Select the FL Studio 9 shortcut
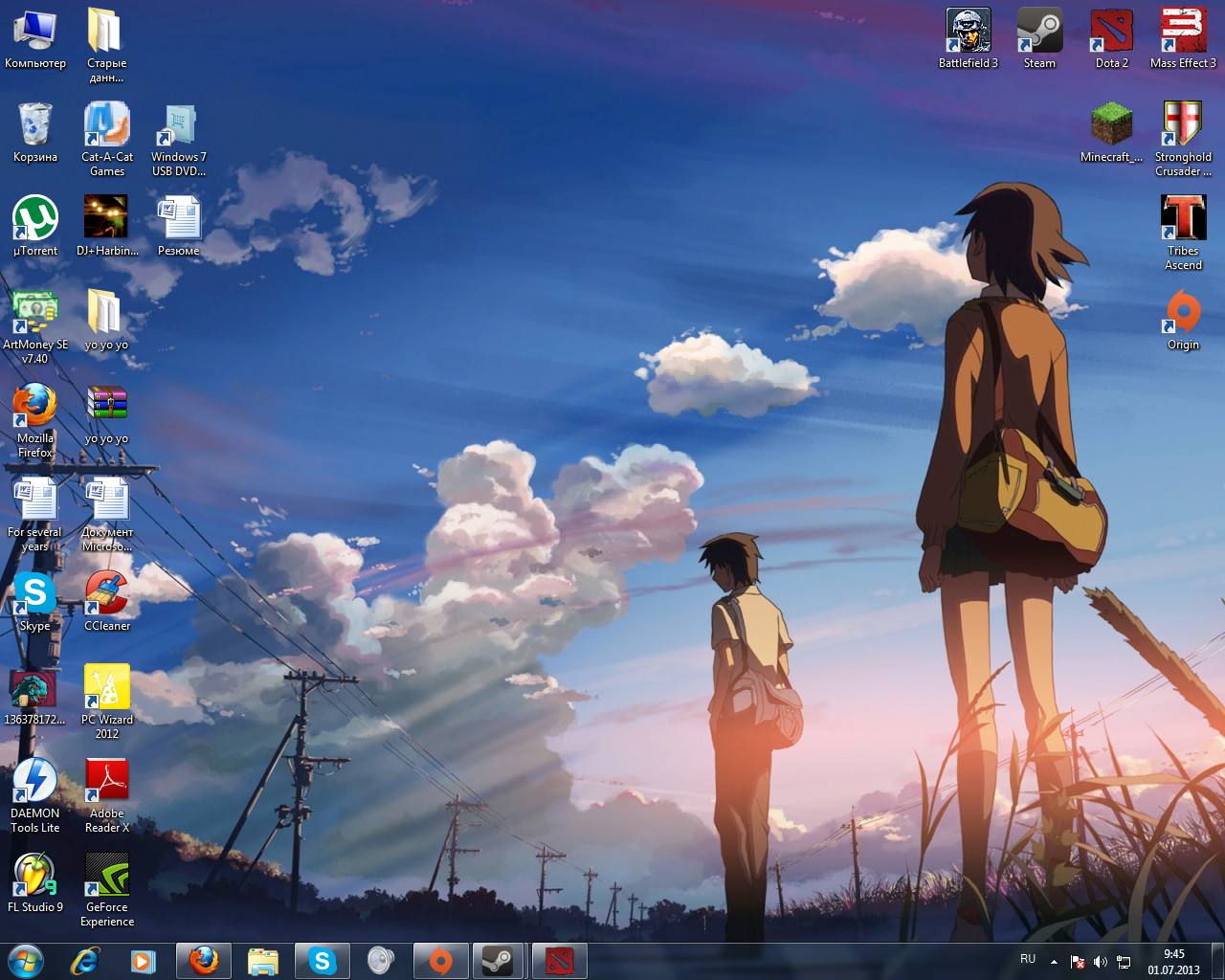 pyautogui.click(x=35, y=883)
